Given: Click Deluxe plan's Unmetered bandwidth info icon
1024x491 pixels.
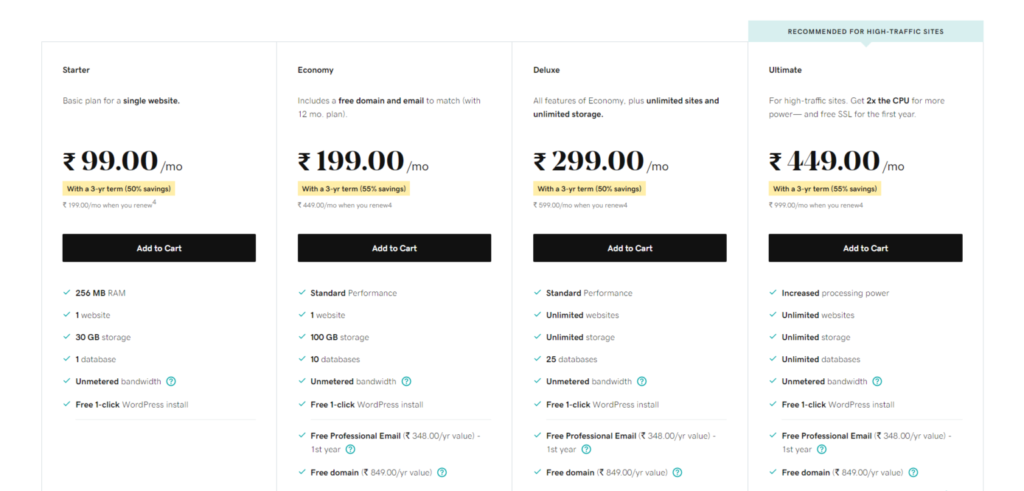Looking at the screenshot, I should coord(642,381).
